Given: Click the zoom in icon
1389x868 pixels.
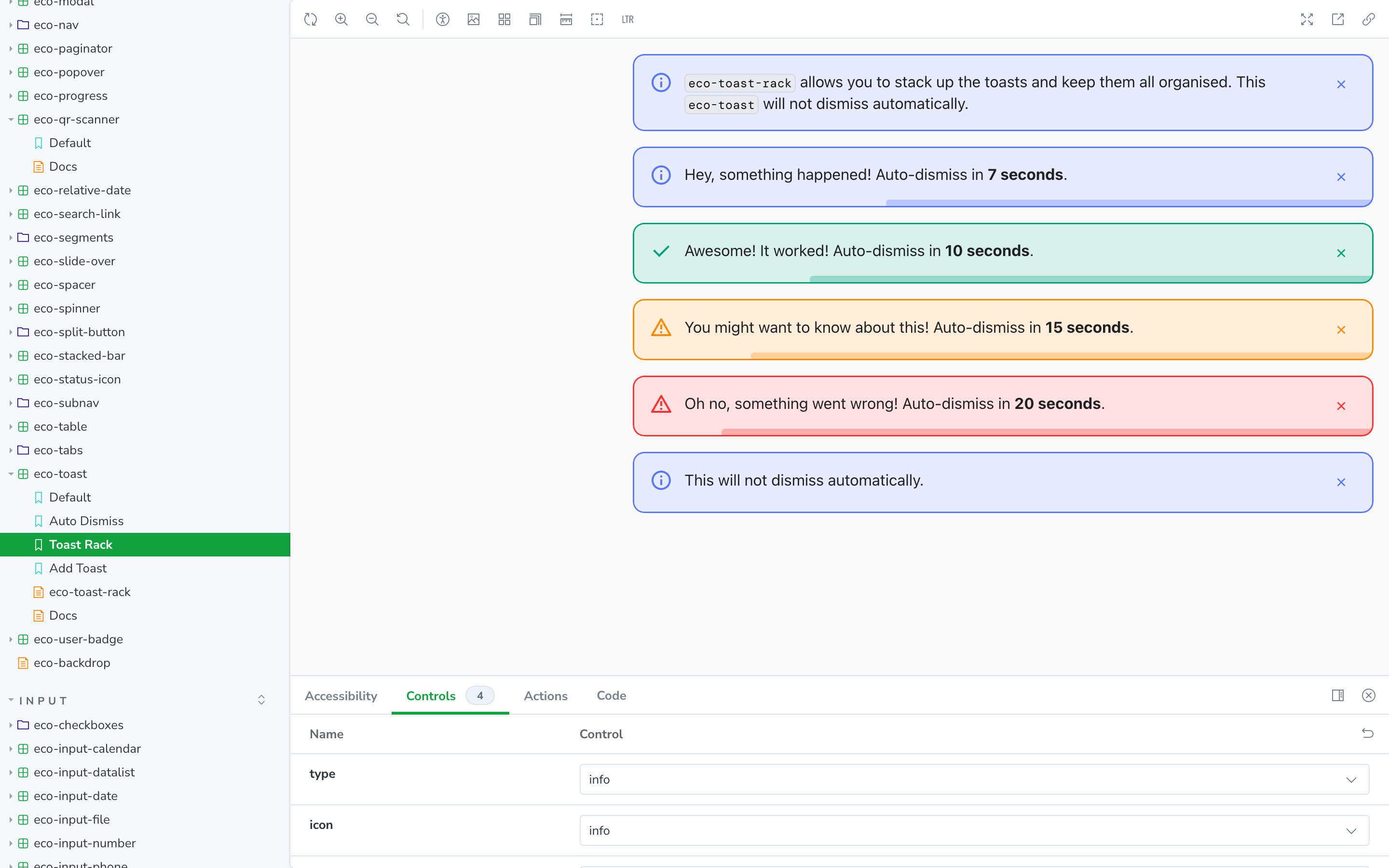Looking at the screenshot, I should (x=341, y=19).
